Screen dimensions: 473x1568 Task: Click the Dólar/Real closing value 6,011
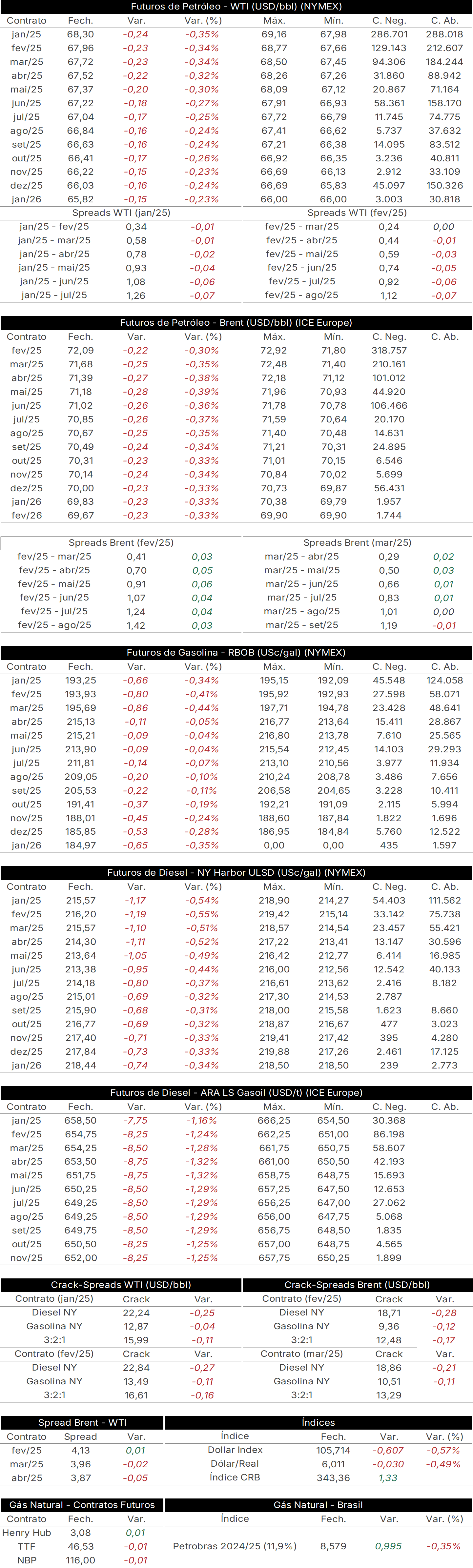pyautogui.click(x=334, y=1464)
